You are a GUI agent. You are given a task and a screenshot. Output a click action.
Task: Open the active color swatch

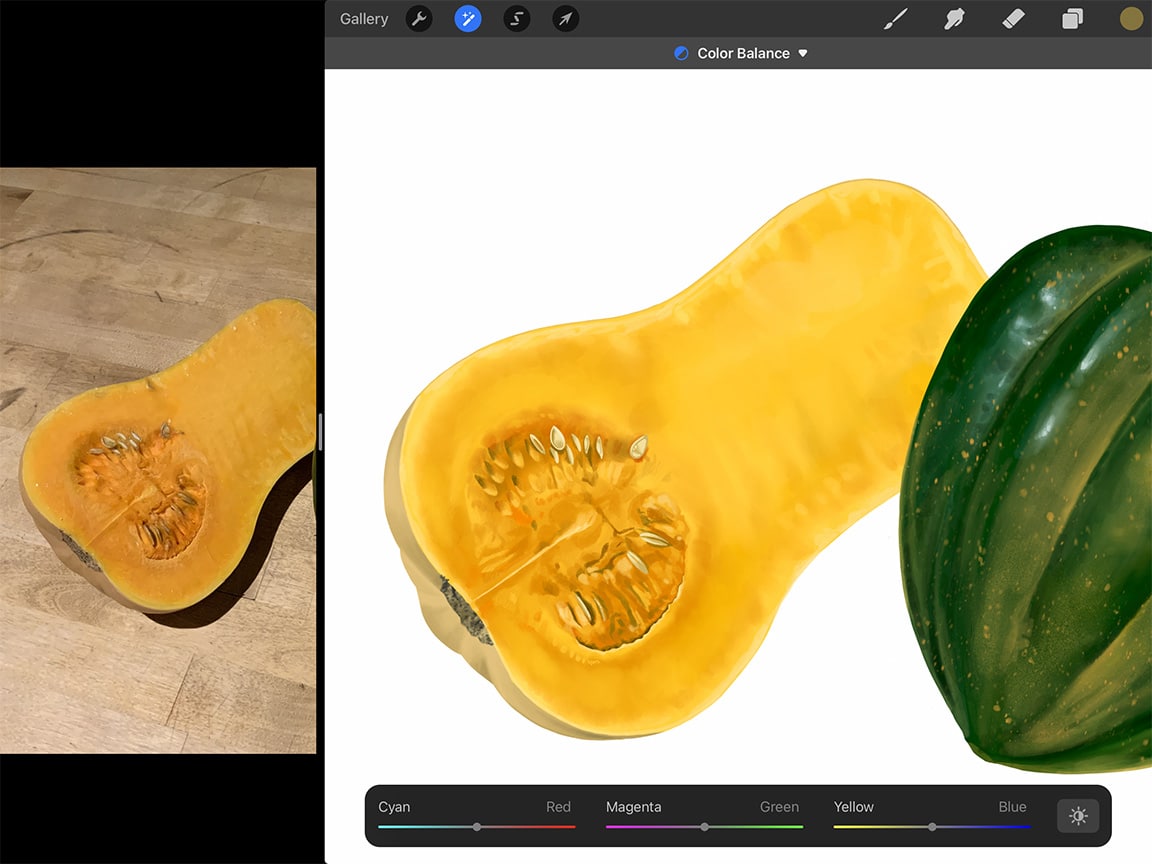coord(1130,18)
